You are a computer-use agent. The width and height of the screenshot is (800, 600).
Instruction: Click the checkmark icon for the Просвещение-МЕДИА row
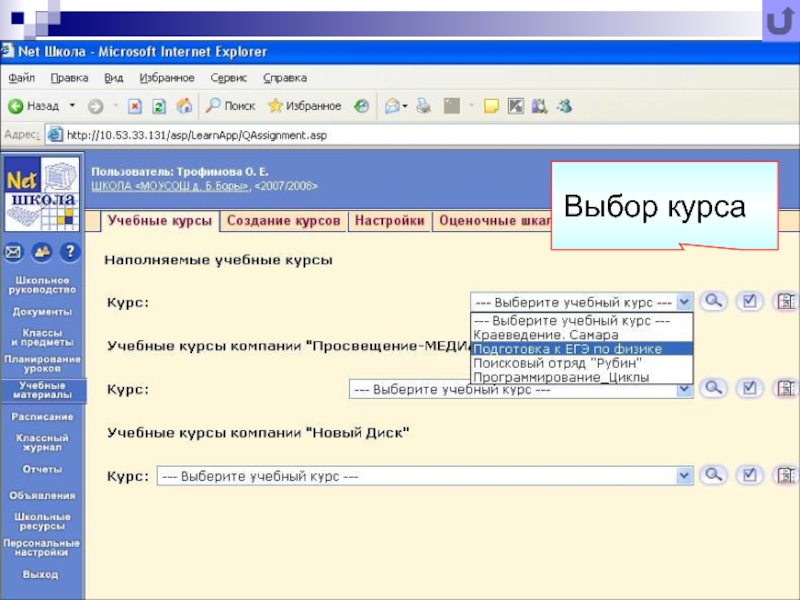[x=747, y=388]
